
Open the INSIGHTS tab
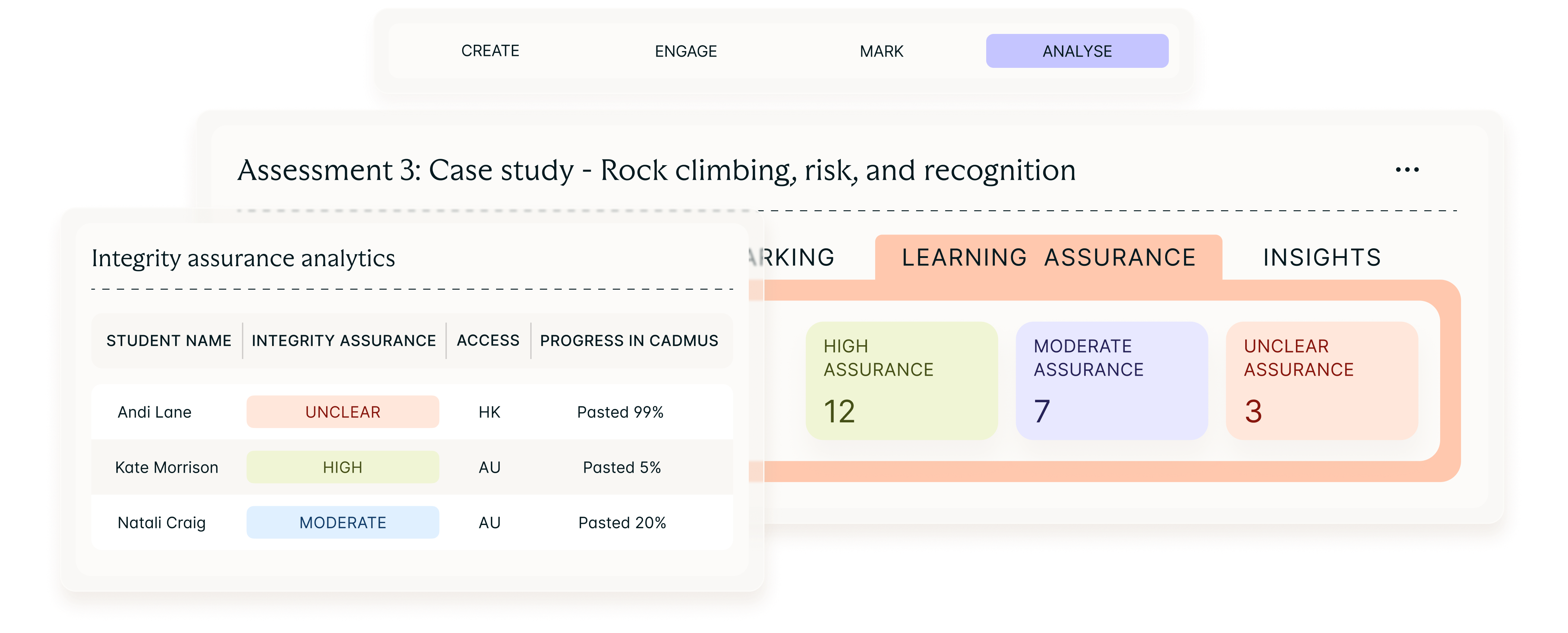point(1322,258)
